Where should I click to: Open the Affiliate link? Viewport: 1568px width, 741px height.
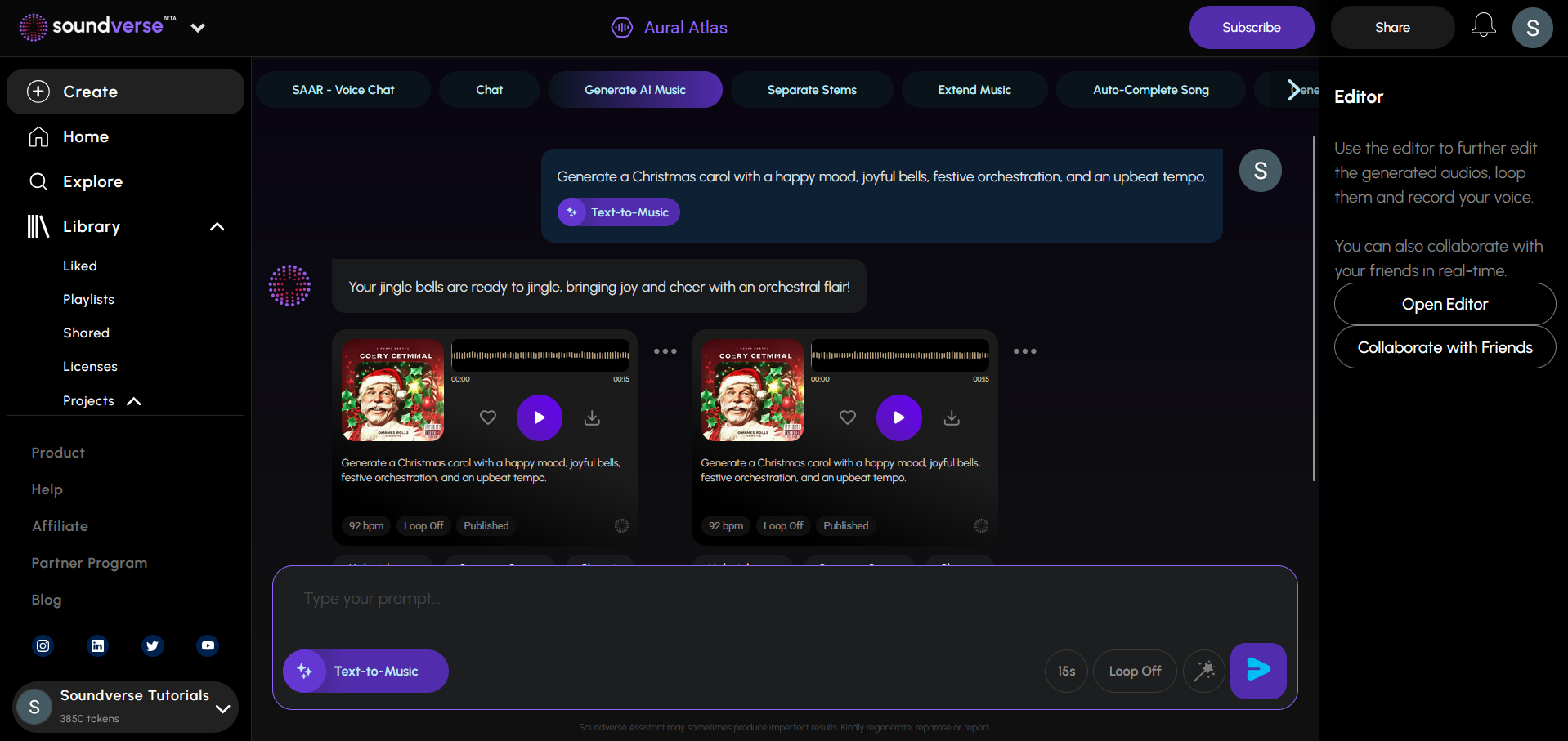click(60, 526)
